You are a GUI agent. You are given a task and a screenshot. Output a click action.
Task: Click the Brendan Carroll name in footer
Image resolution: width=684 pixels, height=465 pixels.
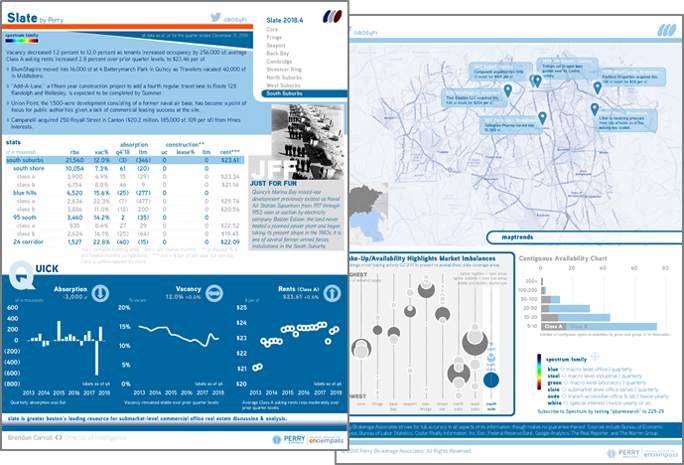(30, 438)
